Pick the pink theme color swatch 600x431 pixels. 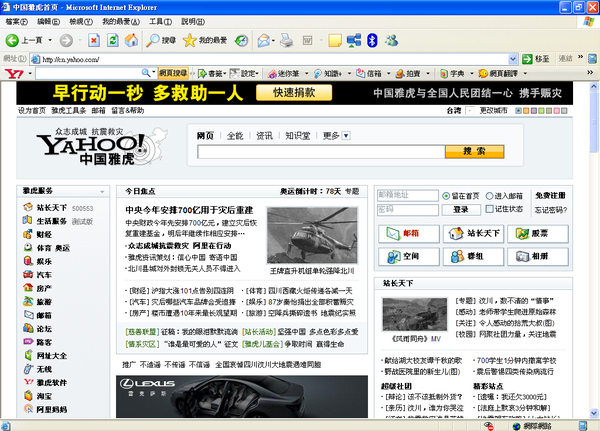tap(556, 111)
